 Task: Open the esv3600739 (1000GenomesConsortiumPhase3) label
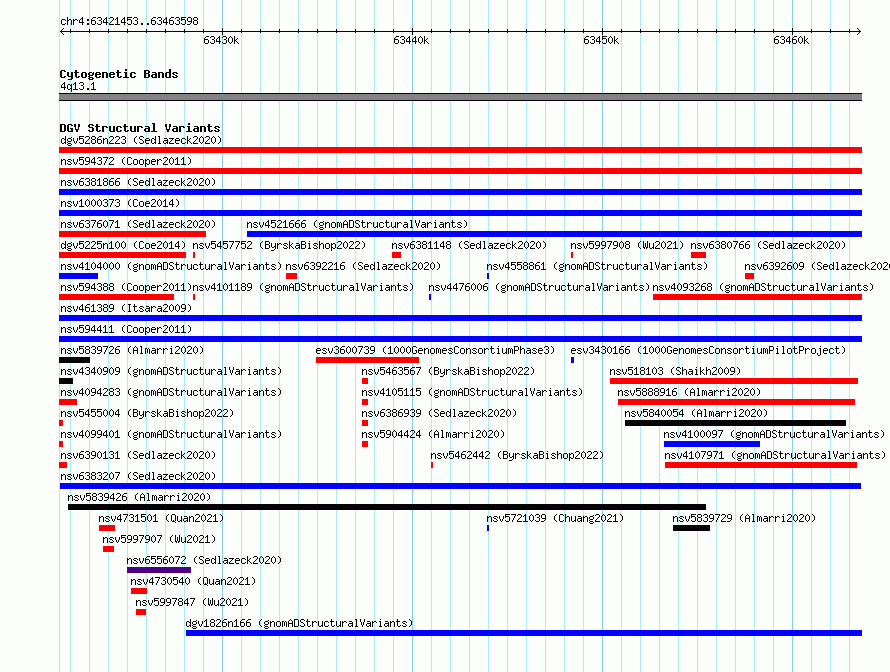(x=435, y=350)
